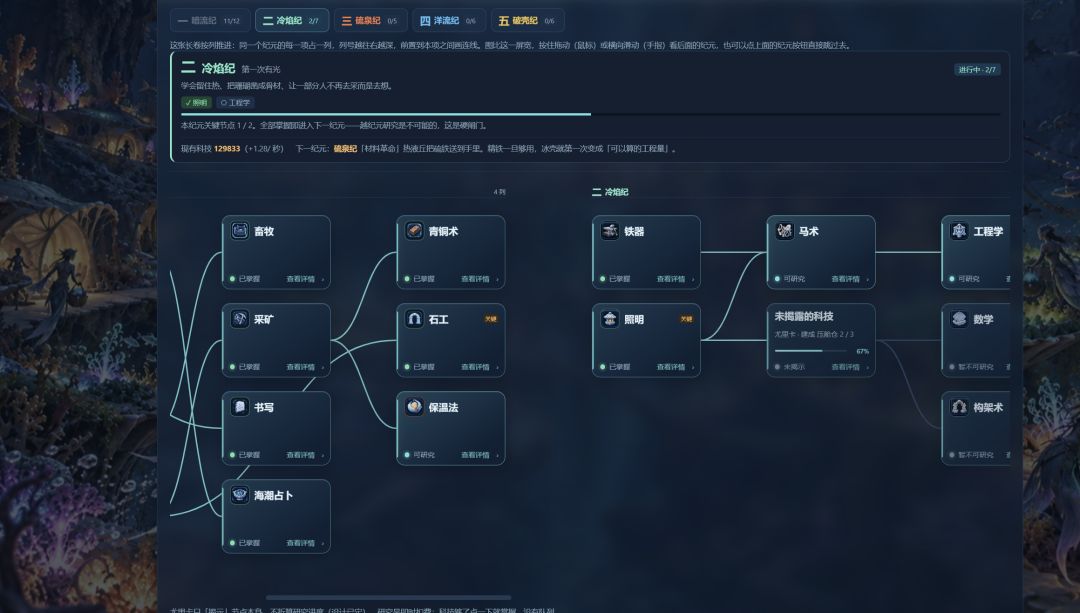Open 查看详情 for 畜牧

click(x=304, y=279)
